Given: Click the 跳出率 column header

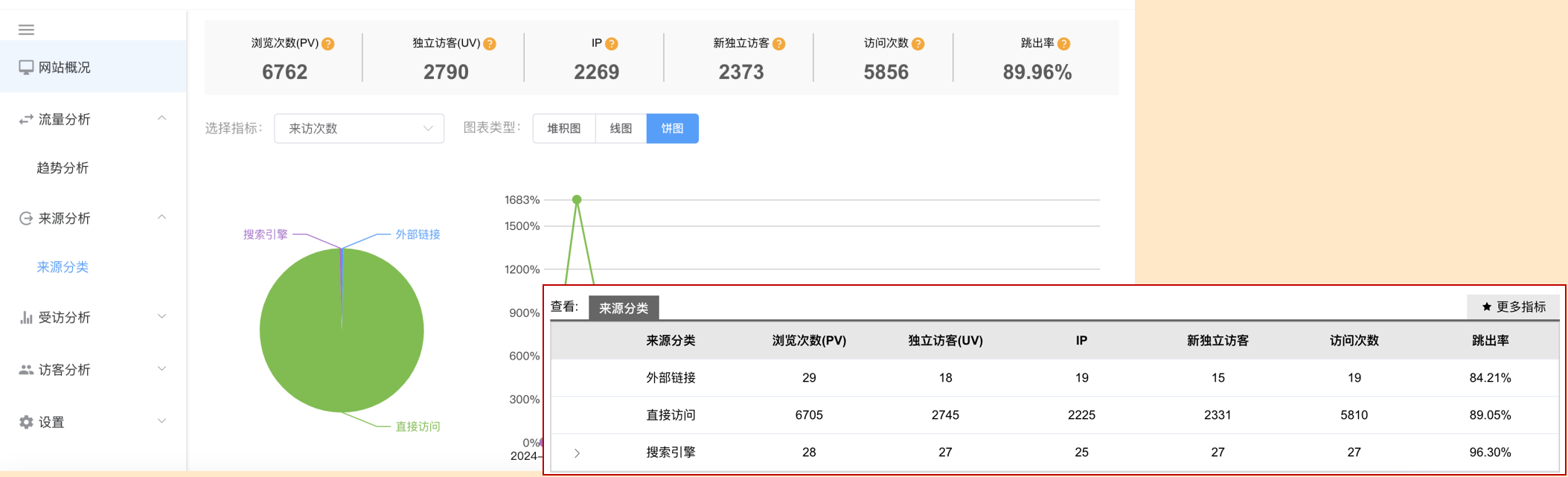Looking at the screenshot, I should [x=1491, y=341].
